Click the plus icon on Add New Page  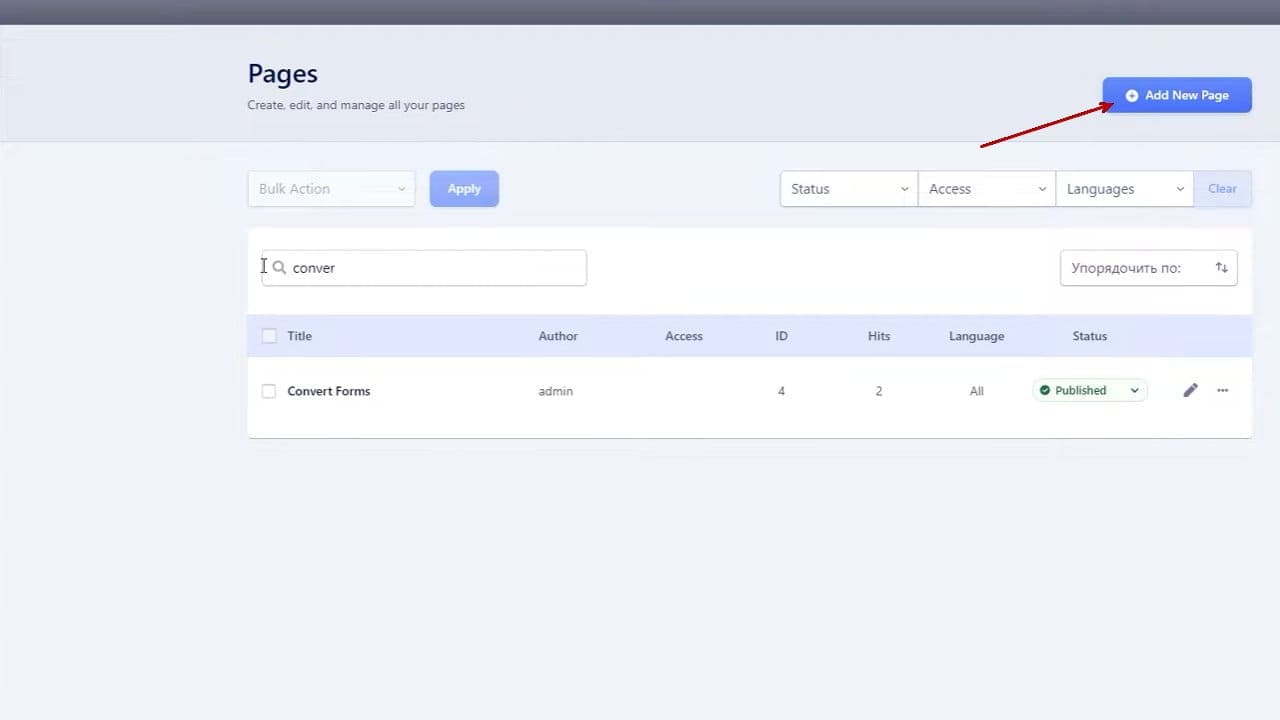pyautogui.click(x=1132, y=96)
